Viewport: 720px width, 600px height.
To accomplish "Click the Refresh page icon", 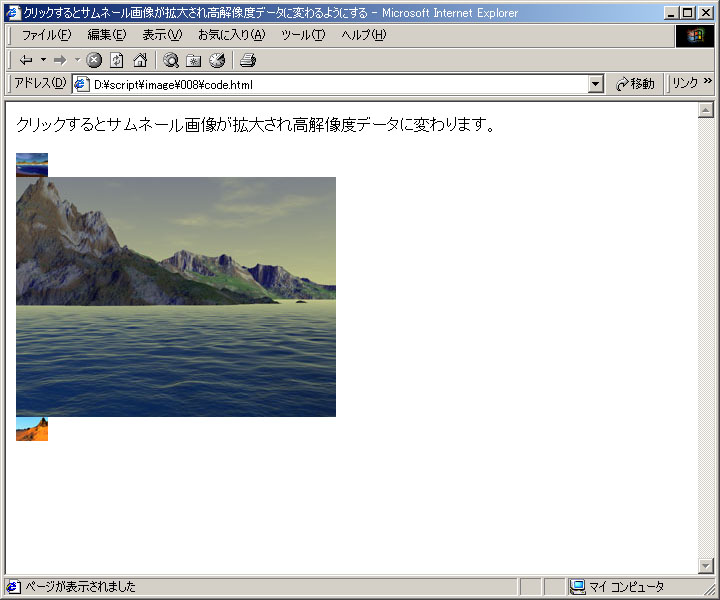I will pos(117,60).
